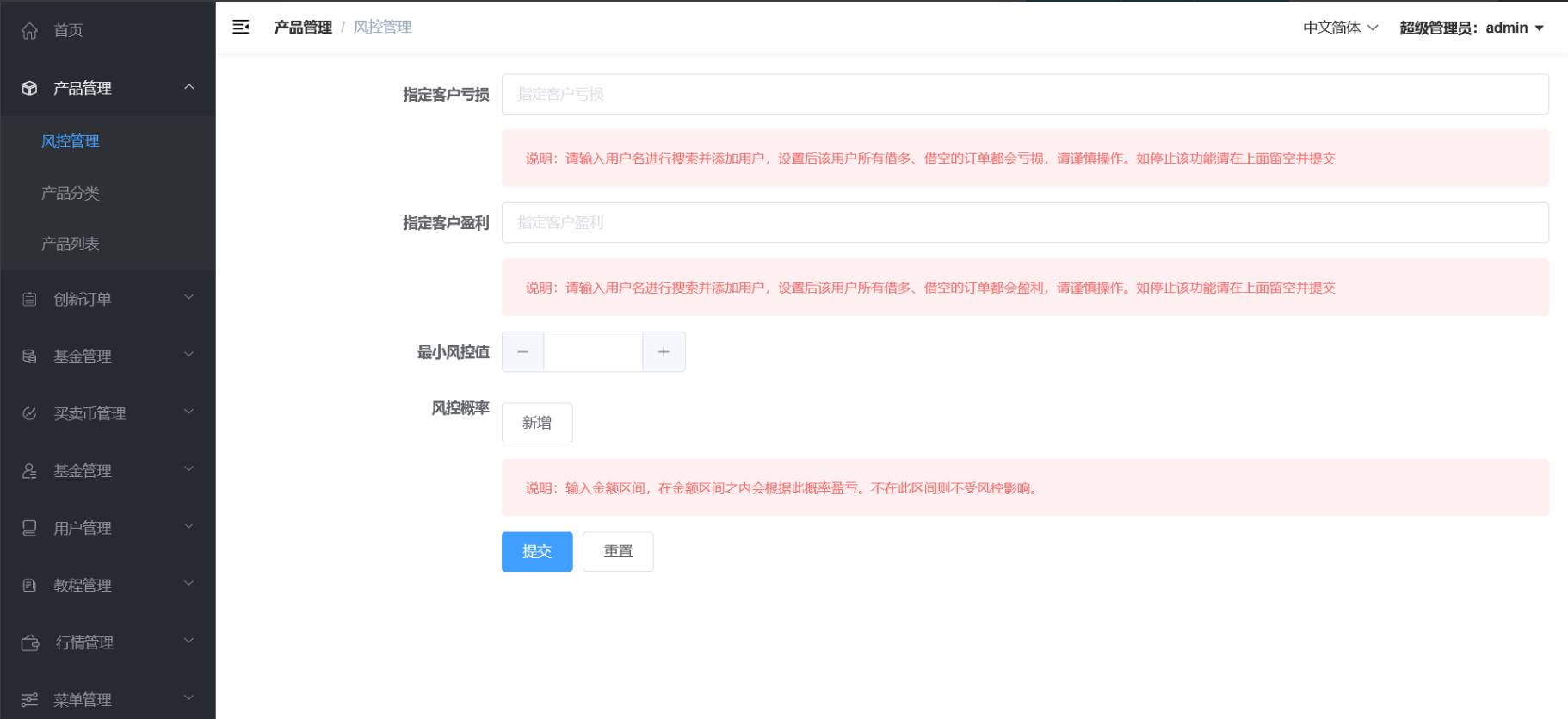Open 产品列表 in the sidebar
The height and width of the screenshot is (719, 1568).
point(71,244)
